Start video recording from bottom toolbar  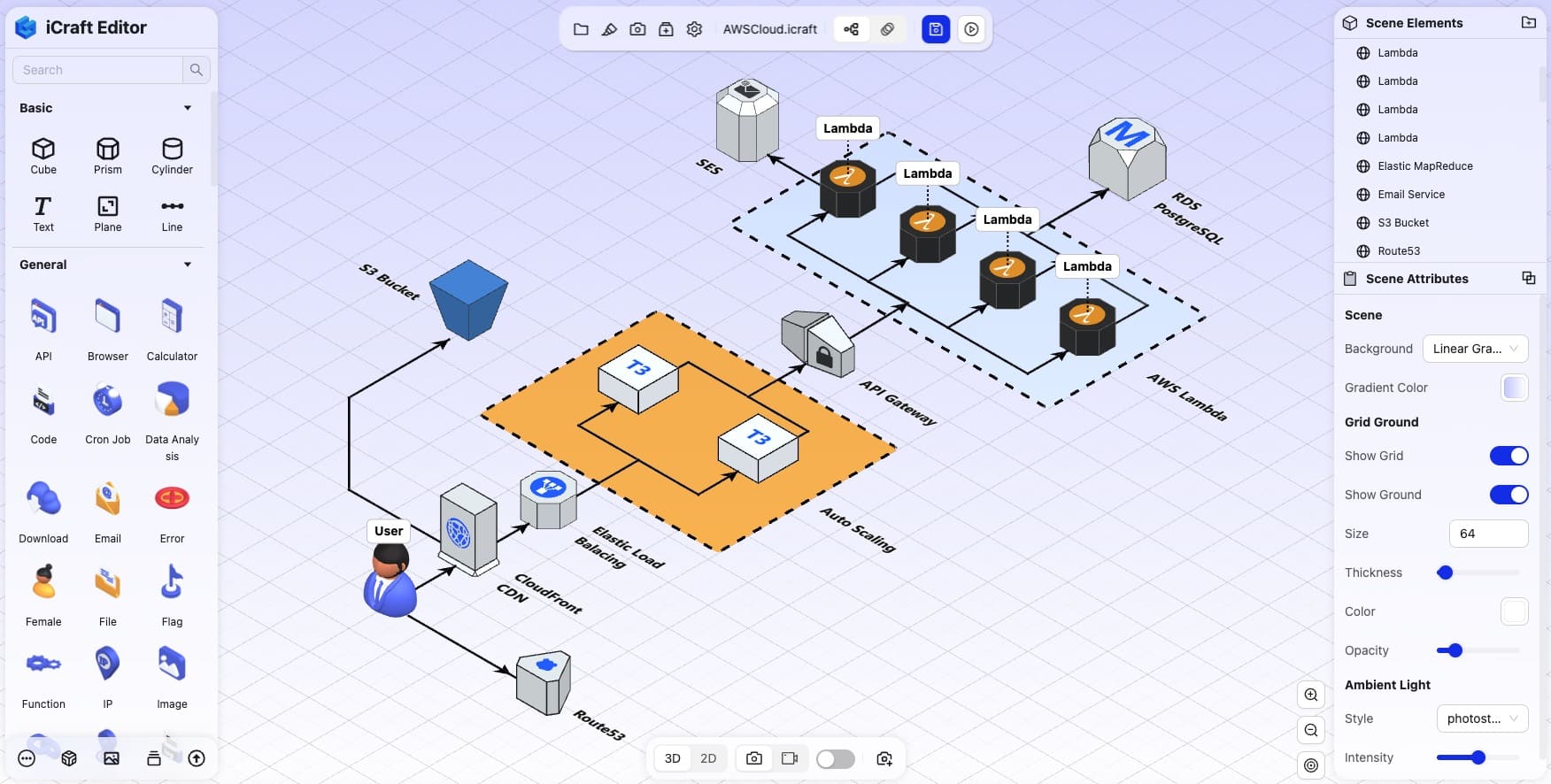point(790,758)
